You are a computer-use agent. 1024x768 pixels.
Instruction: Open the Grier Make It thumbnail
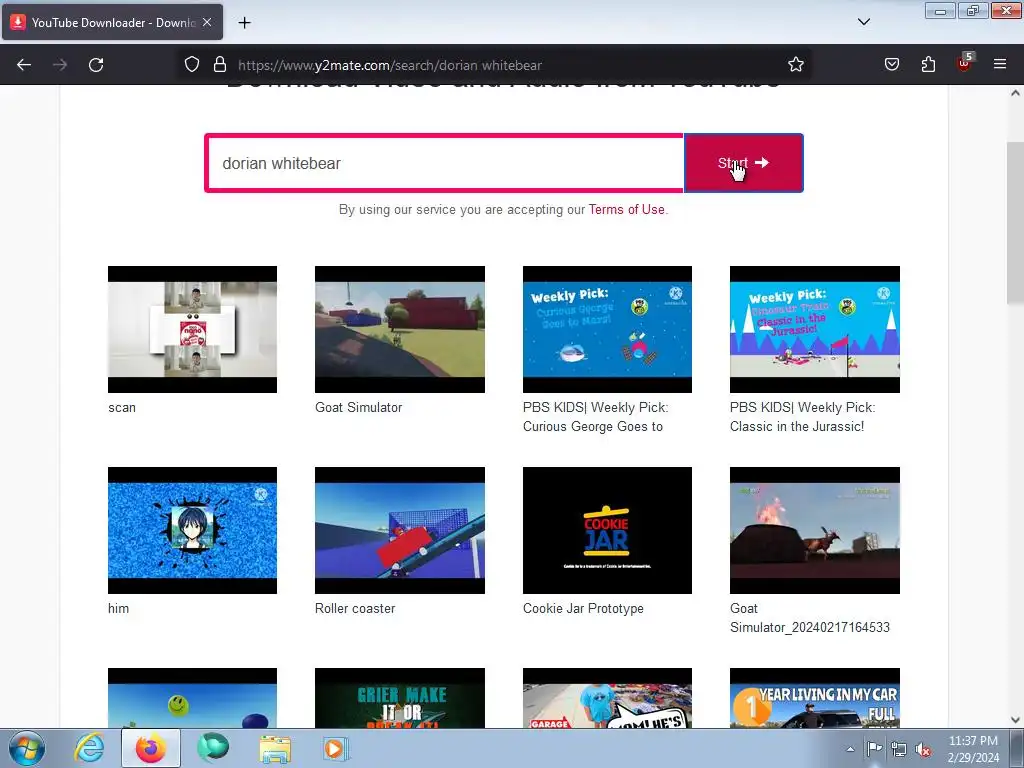click(400, 698)
